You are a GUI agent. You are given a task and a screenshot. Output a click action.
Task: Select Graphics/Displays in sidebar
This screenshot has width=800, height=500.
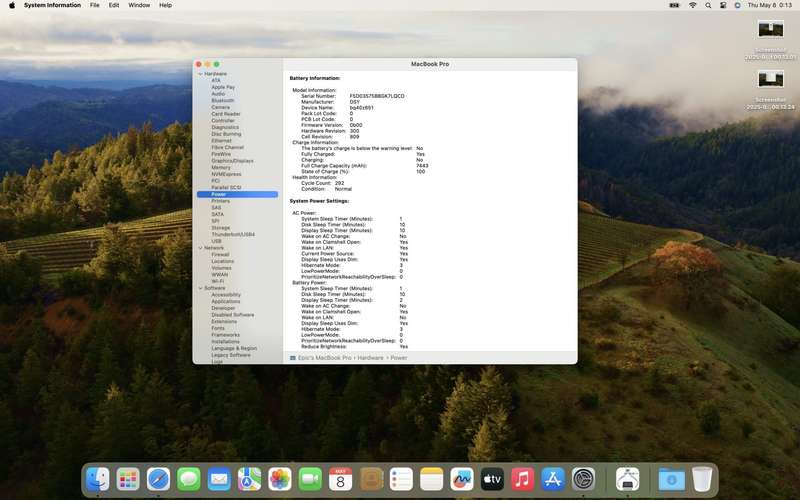(232, 161)
